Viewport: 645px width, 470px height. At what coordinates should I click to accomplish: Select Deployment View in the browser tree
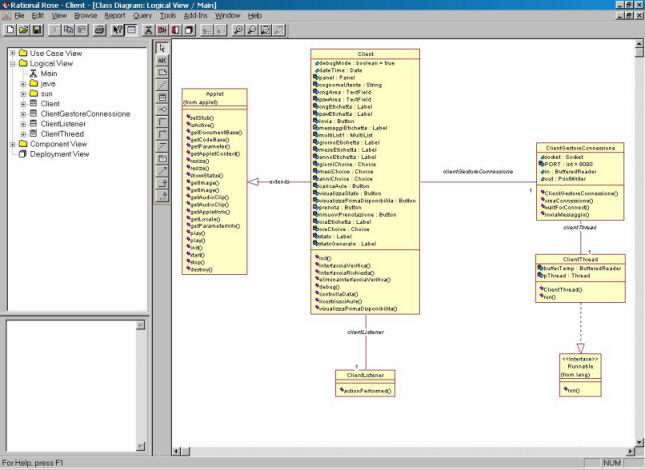coord(59,154)
